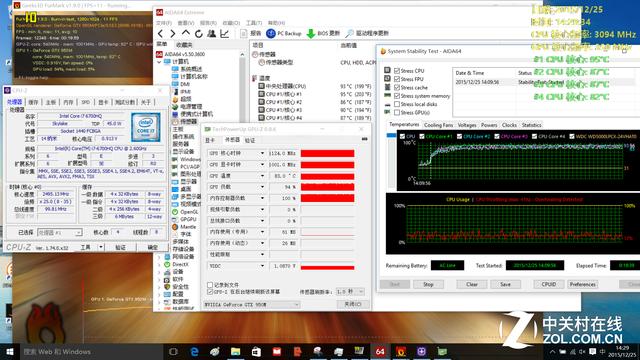Open GPU 温度 sensor dropdown
This screenshot has width=640, height=360.
[x=262, y=176]
